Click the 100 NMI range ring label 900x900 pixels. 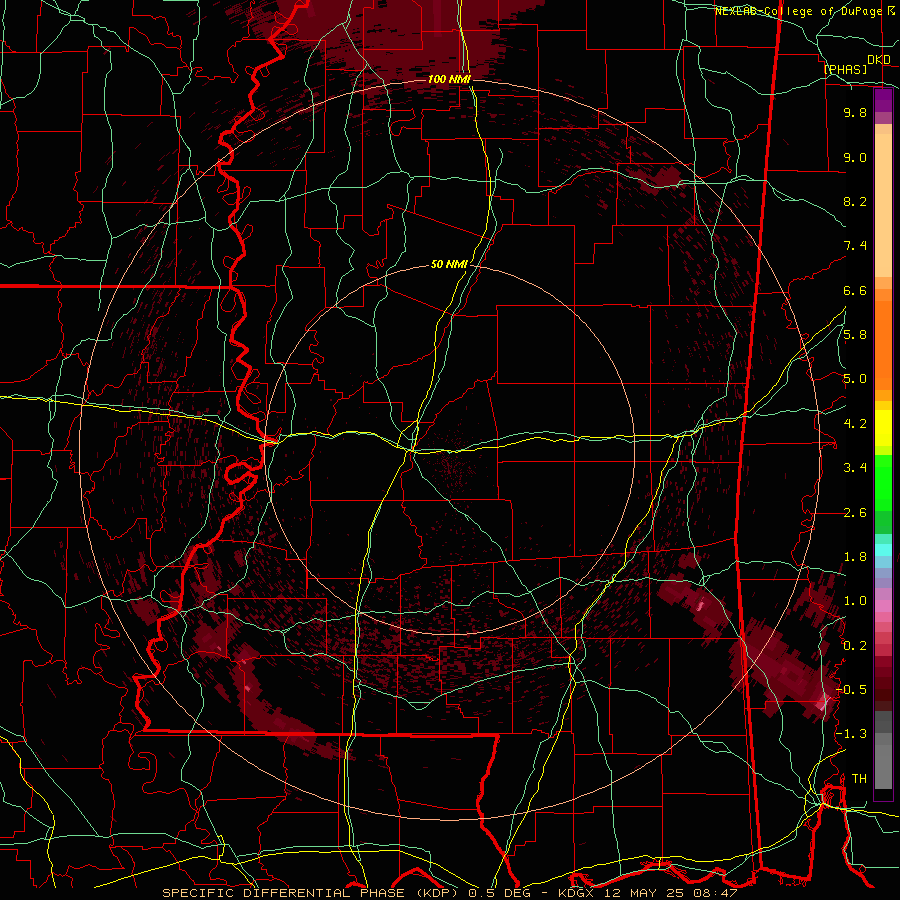point(449,79)
